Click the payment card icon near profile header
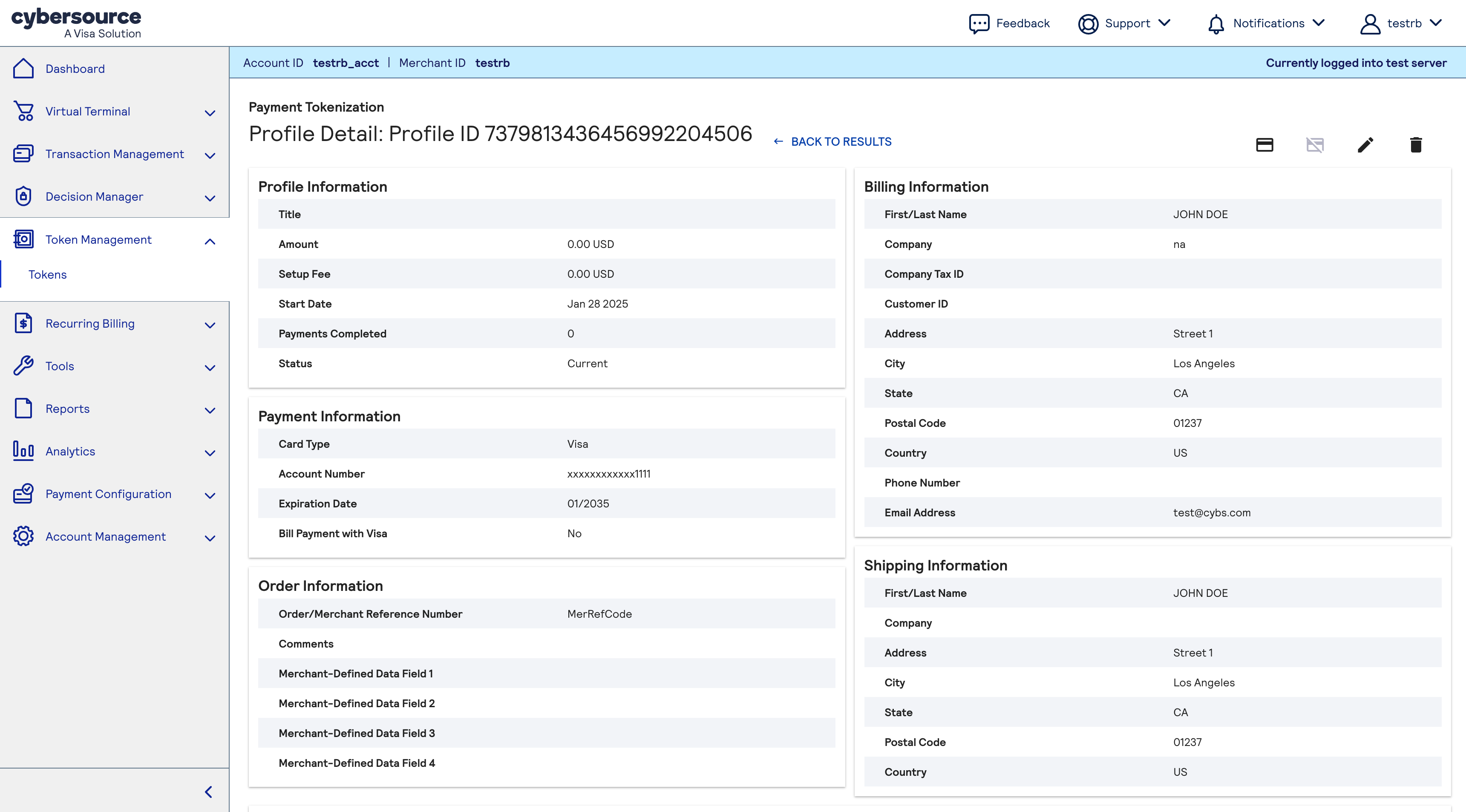Viewport: 1466px width, 812px height. click(1265, 145)
